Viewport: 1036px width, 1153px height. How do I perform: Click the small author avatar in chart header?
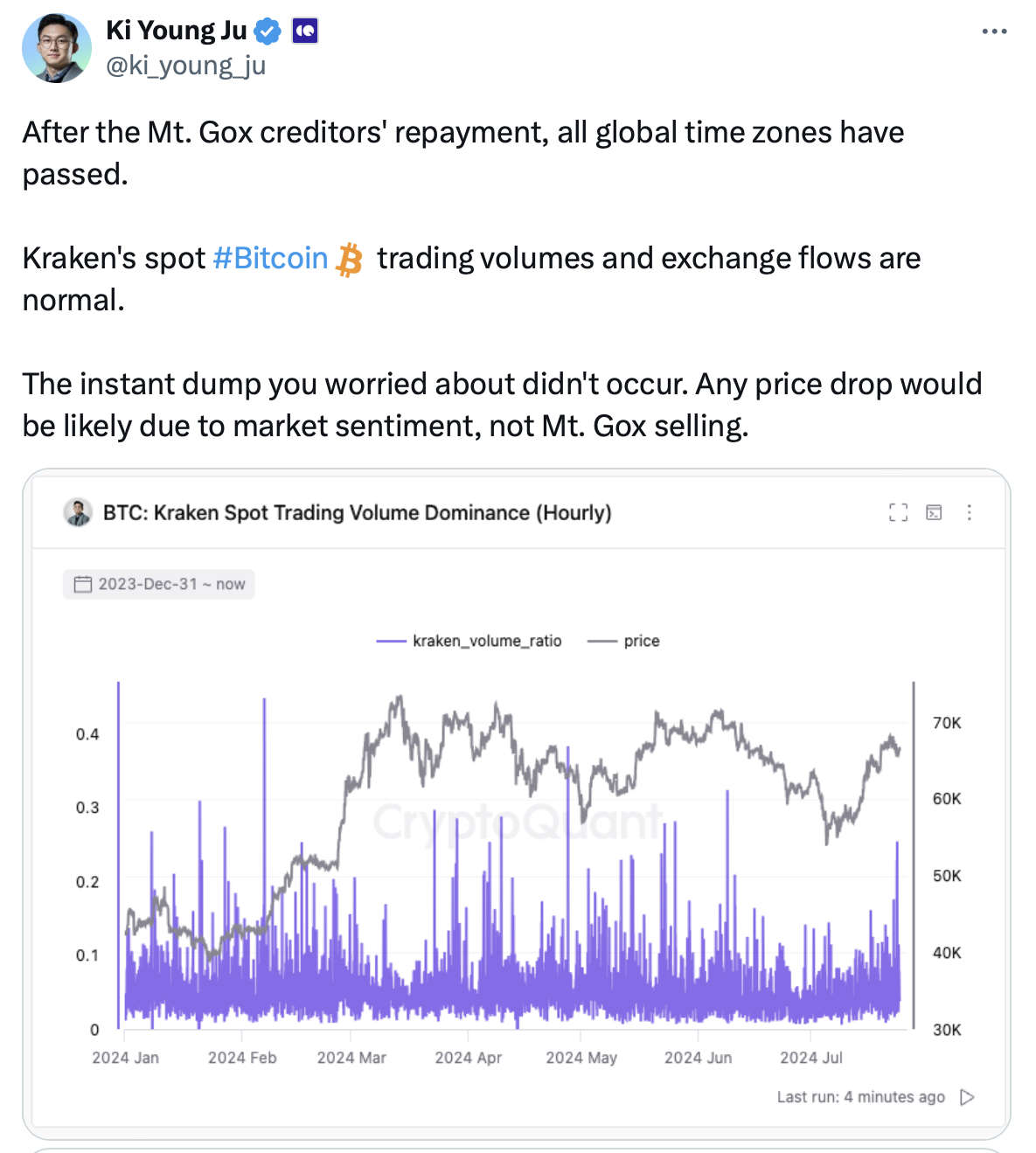coord(78,512)
